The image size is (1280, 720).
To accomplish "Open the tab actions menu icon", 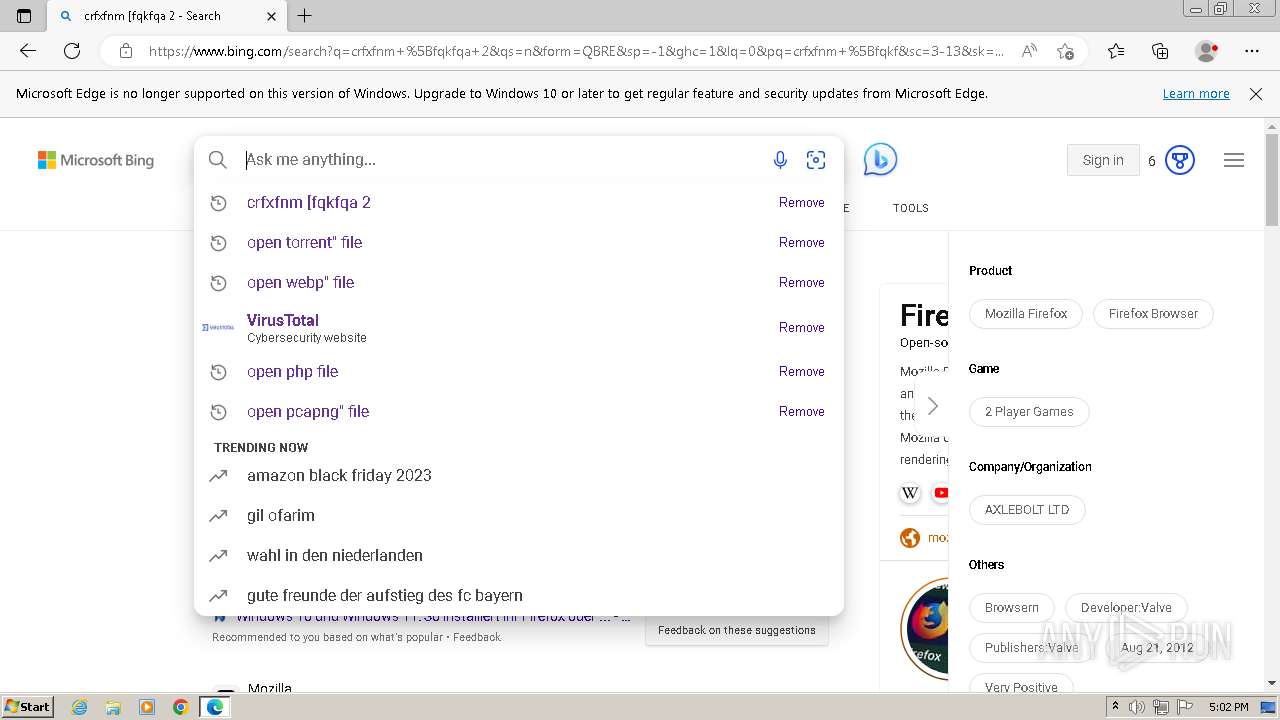I will tap(24, 16).
